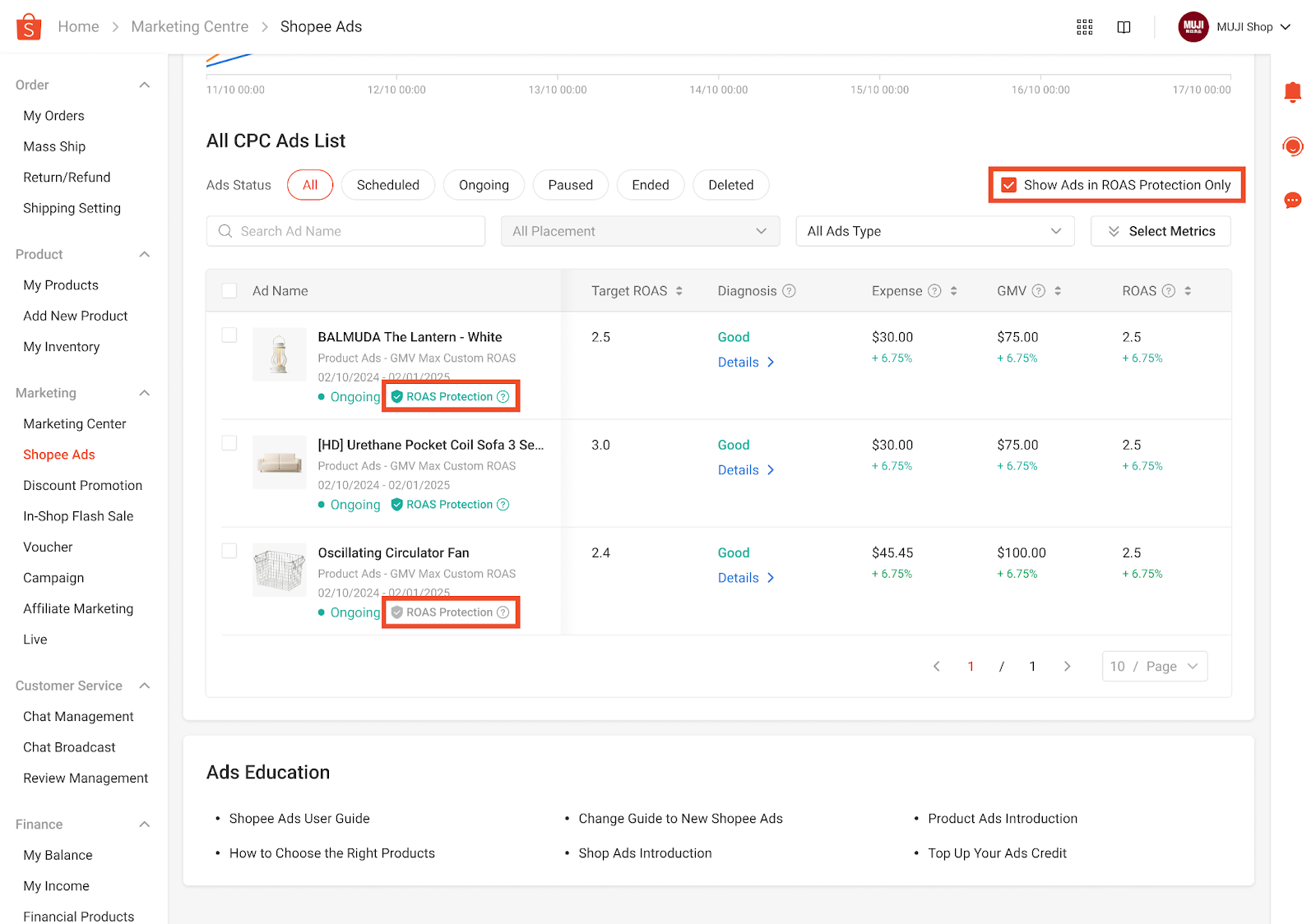
Task: Click the Diagnosis help icon
Action: pos(789,291)
